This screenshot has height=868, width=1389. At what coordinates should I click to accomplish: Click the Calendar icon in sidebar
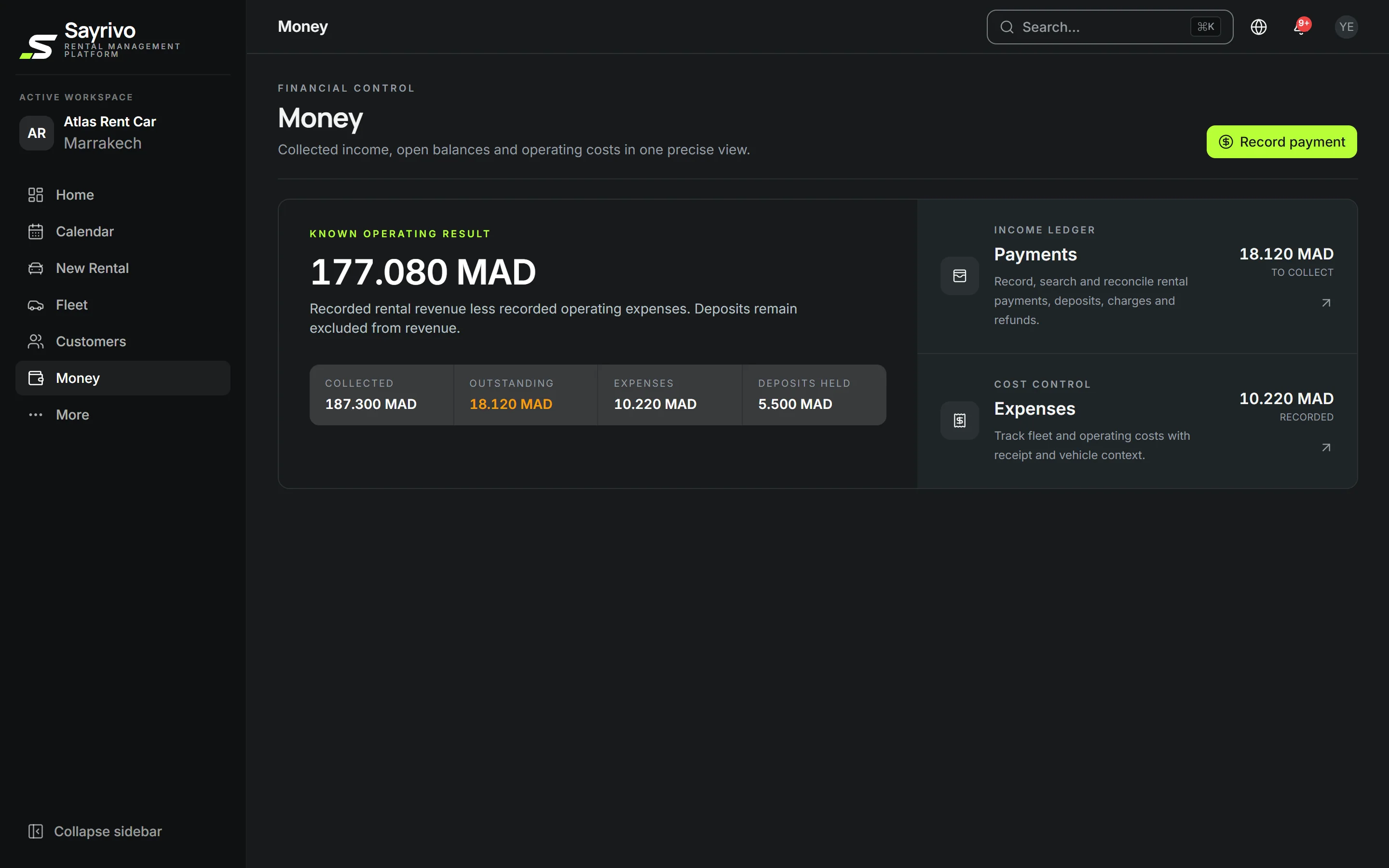coord(36,232)
